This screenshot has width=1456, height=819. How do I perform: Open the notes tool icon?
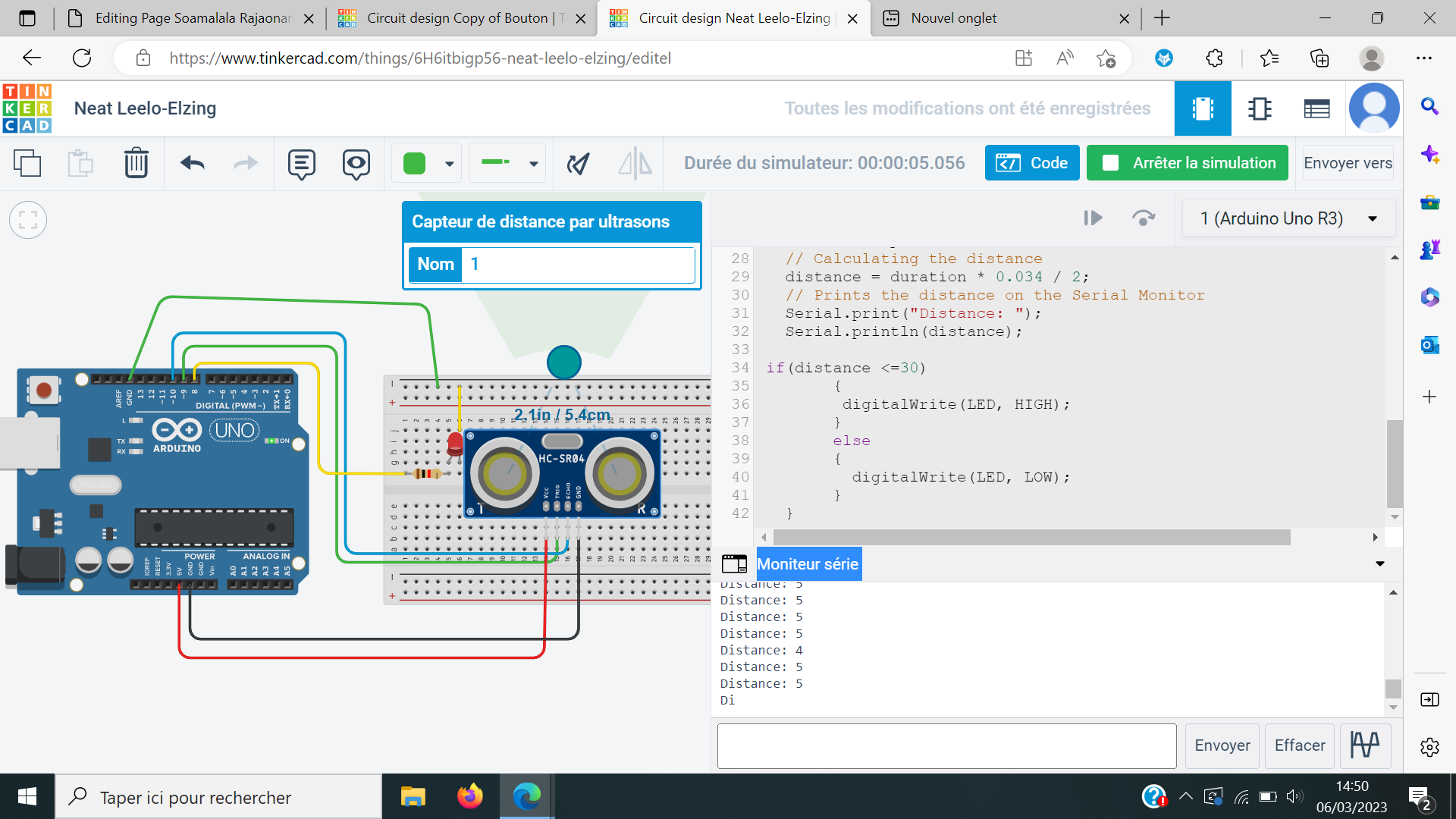(x=302, y=164)
